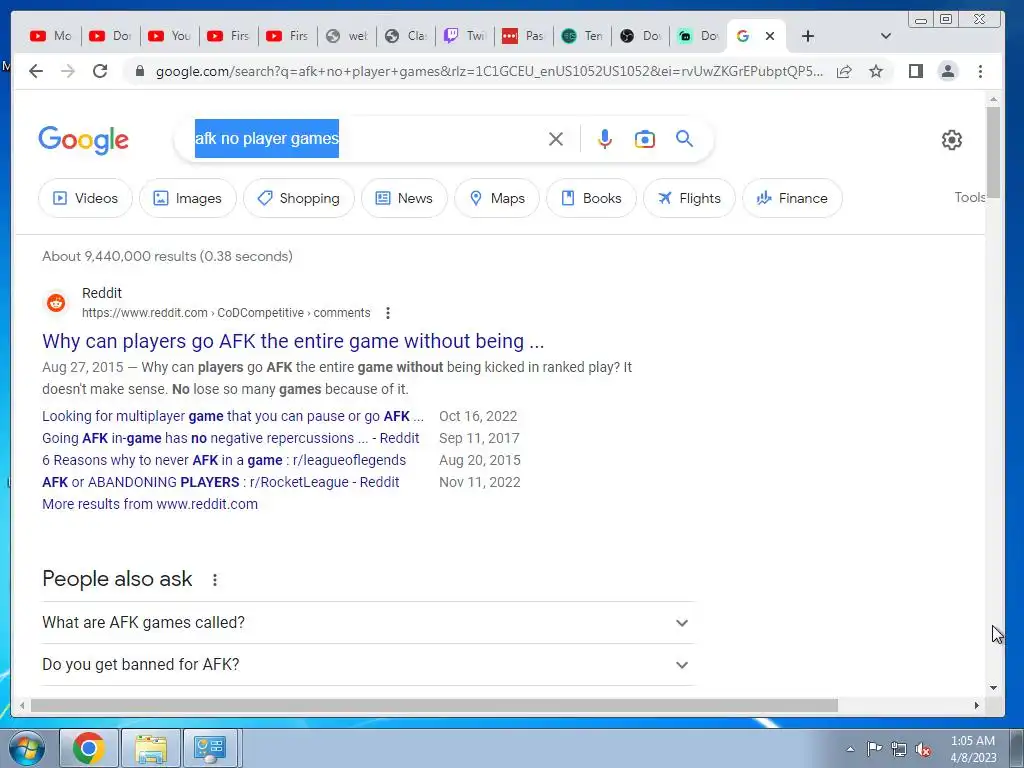The width and height of the screenshot is (1024, 768).
Task: Open Action Center flag icon
Action: (x=874, y=749)
